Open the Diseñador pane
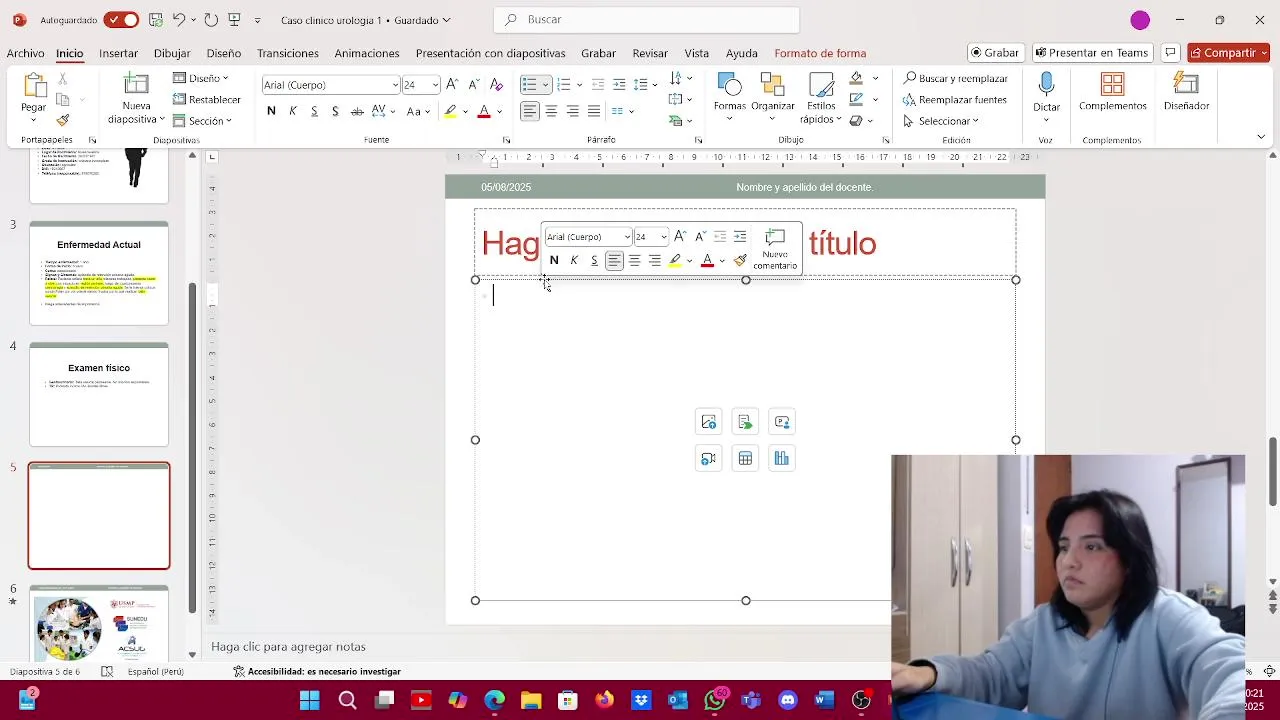This screenshot has width=1280, height=720. tap(1186, 92)
